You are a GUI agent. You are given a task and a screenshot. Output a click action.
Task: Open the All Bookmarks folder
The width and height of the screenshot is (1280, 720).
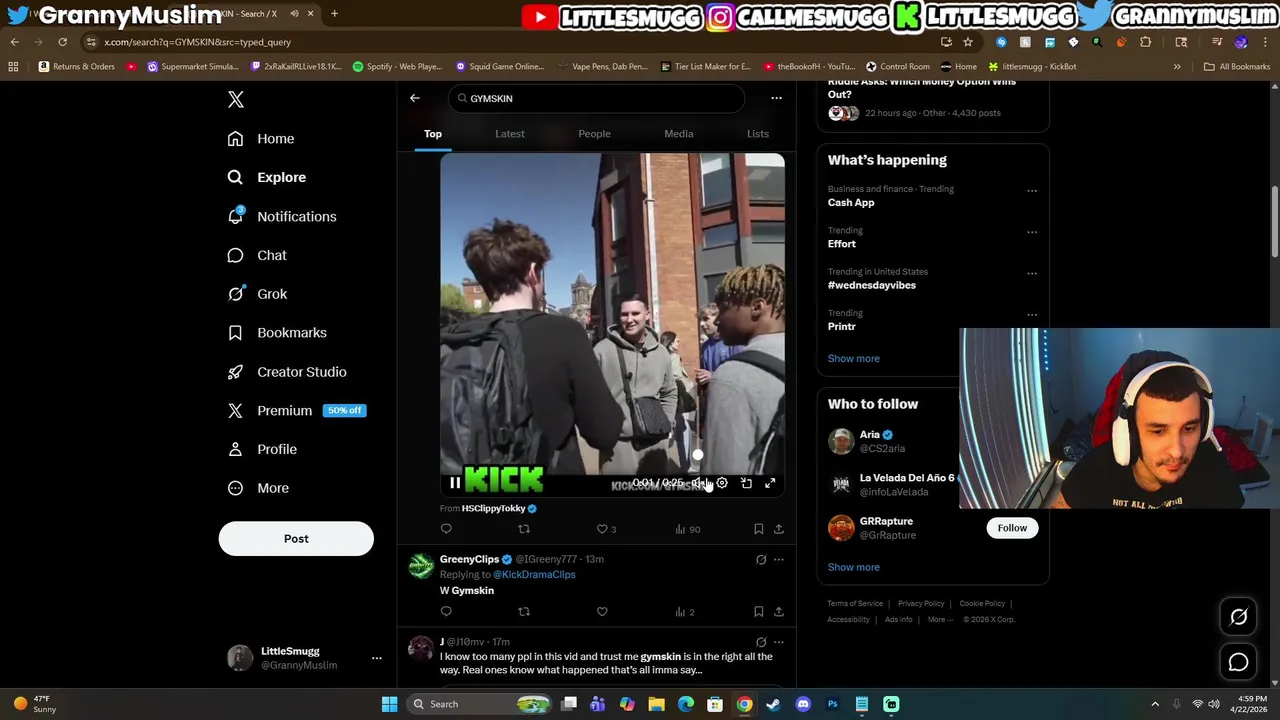pos(1237,67)
